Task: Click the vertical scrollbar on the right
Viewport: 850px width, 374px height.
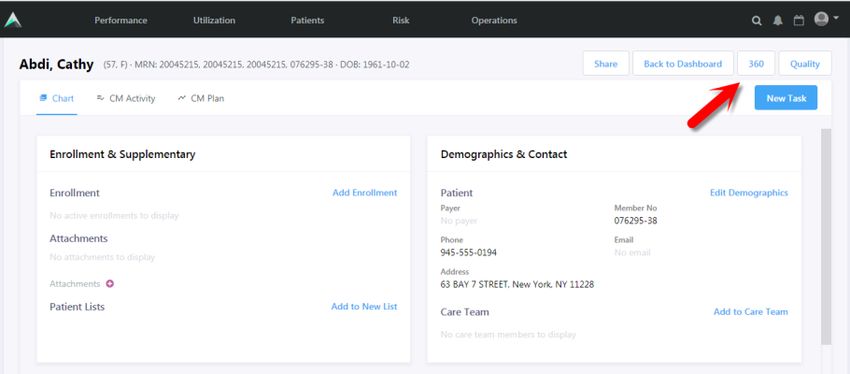Action: [826, 237]
